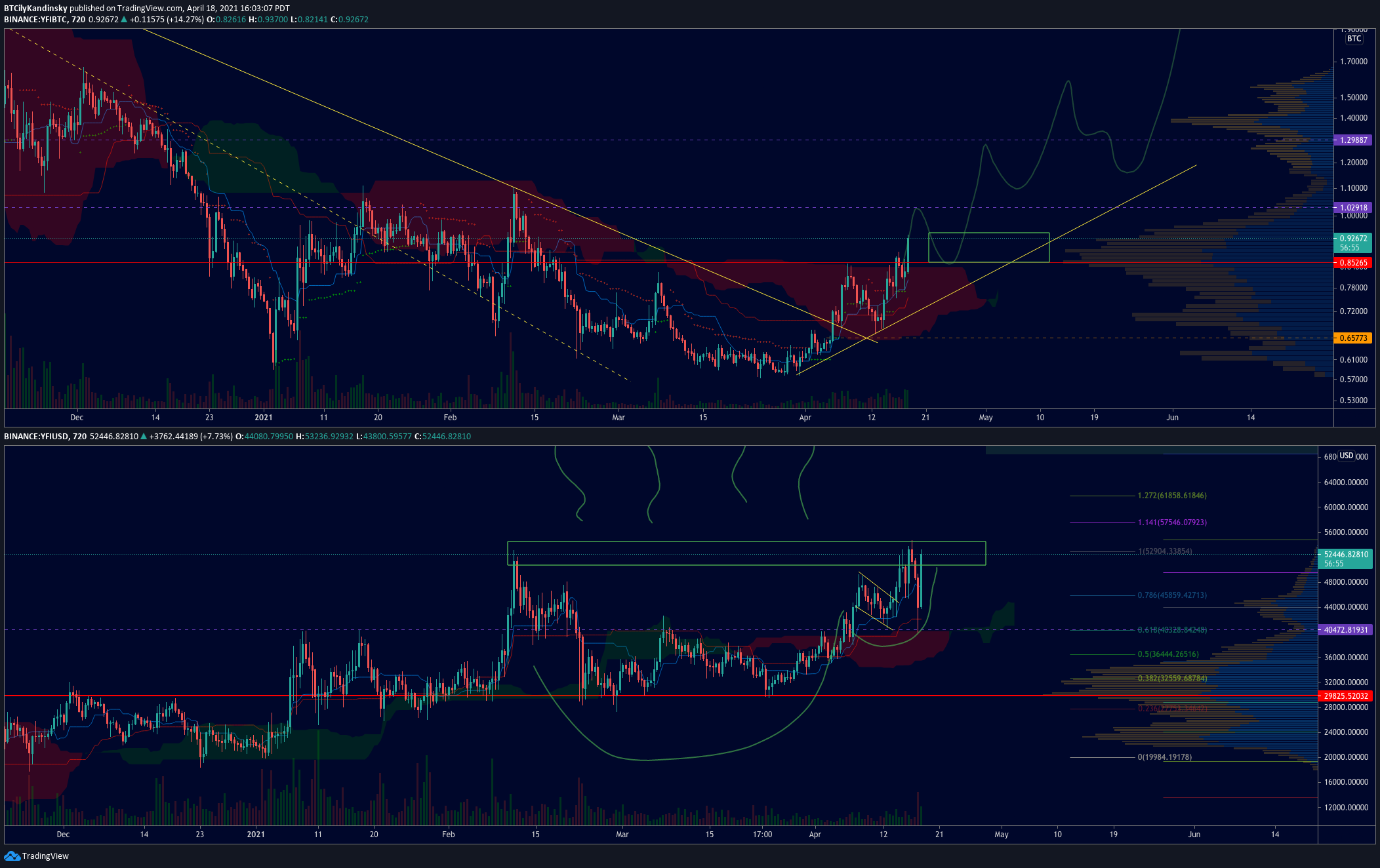This screenshot has width=1380, height=868.
Task: Click the red 0.85265 horizontal line label
Action: (x=1353, y=263)
